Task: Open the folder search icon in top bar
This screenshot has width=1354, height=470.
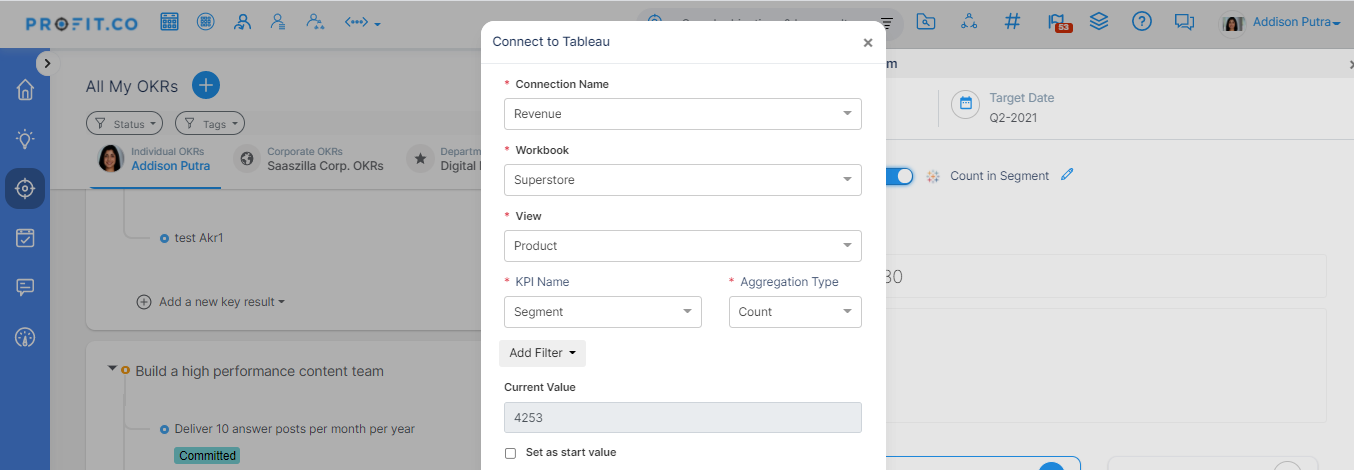Action: [x=925, y=22]
